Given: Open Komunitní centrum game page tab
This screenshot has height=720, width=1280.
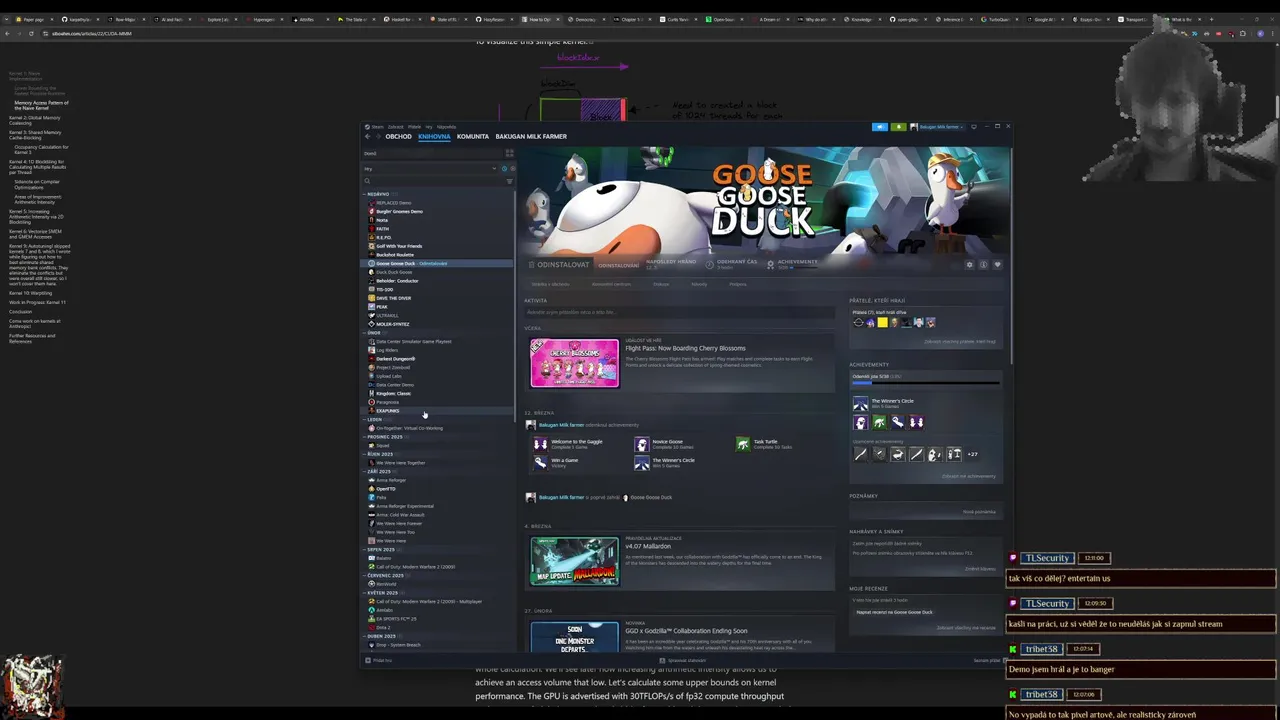Looking at the screenshot, I should point(610,284).
